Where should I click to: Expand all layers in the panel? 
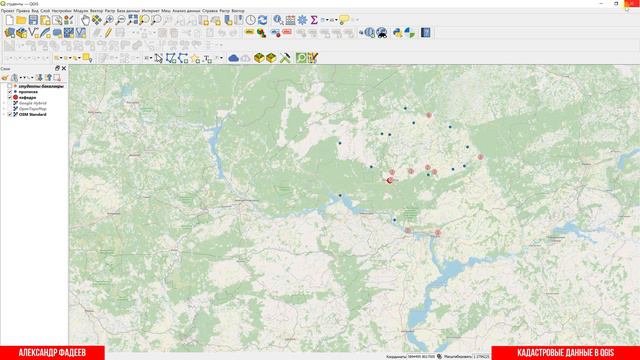[39, 78]
